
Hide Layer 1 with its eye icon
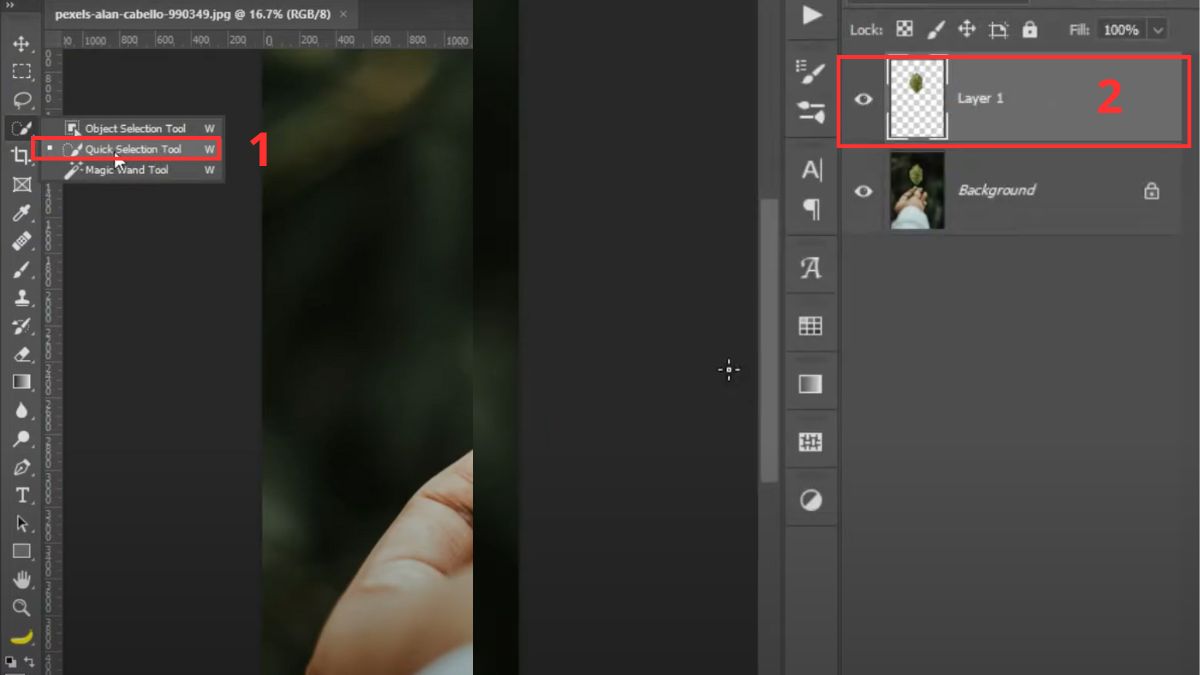(863, 99)
